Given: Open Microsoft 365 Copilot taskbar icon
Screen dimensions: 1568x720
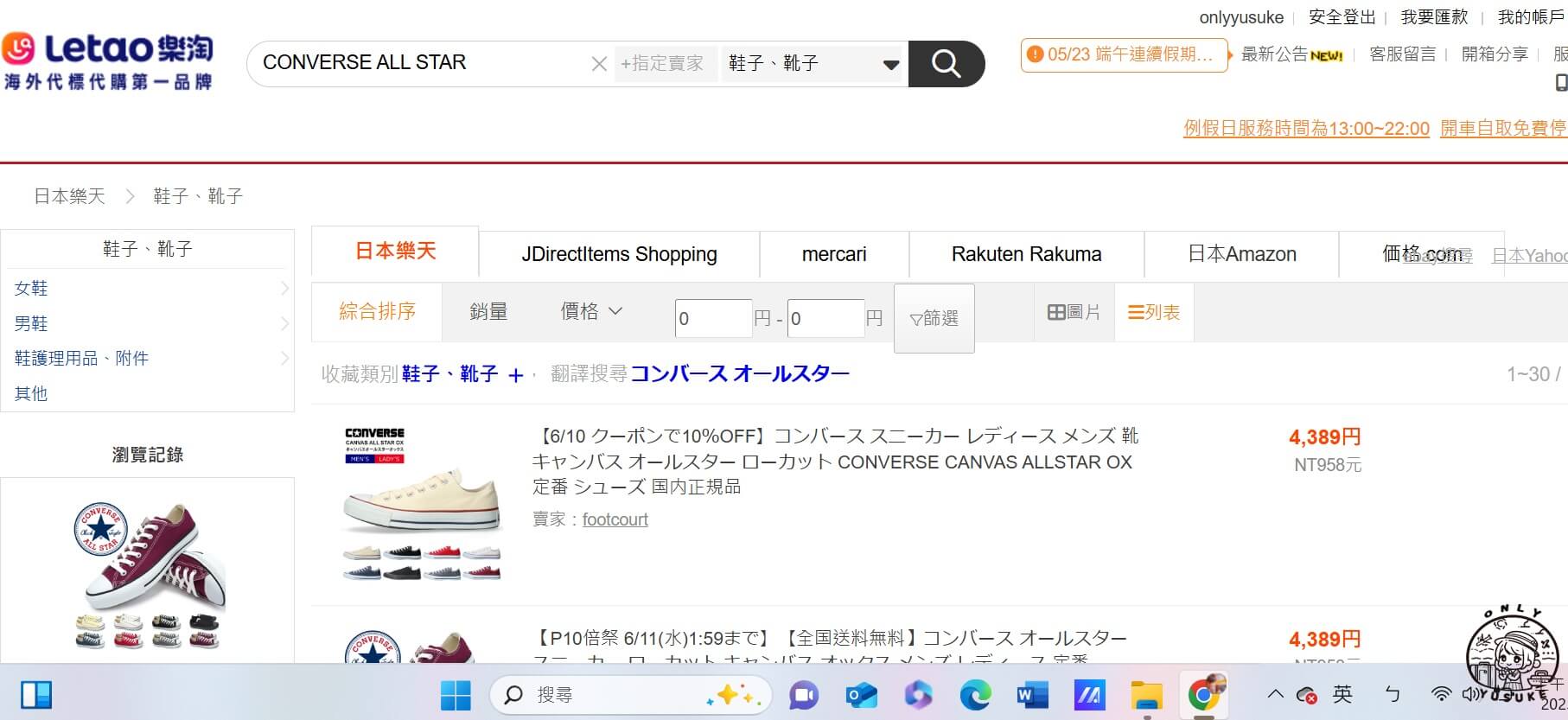Looking at the screenshot, I should coord(918,695).
